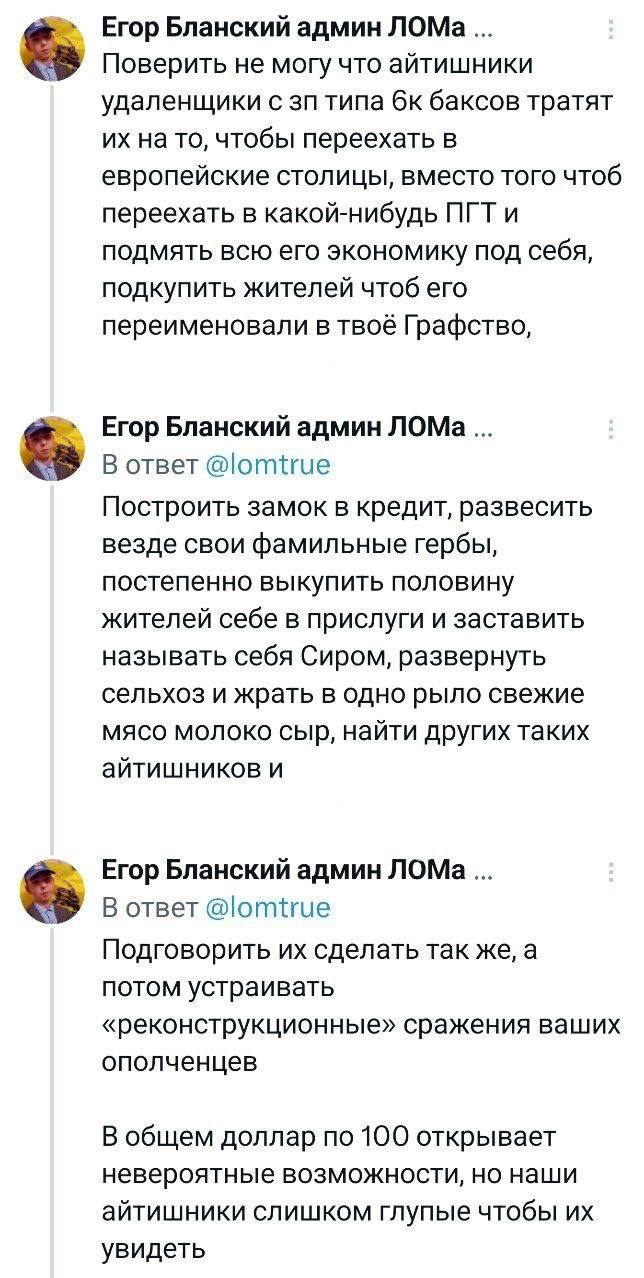Screen dimensions: 644x1278
Task: Click truncated name ellipsis on 'Построить замок' reply
Action: [482, 433]
